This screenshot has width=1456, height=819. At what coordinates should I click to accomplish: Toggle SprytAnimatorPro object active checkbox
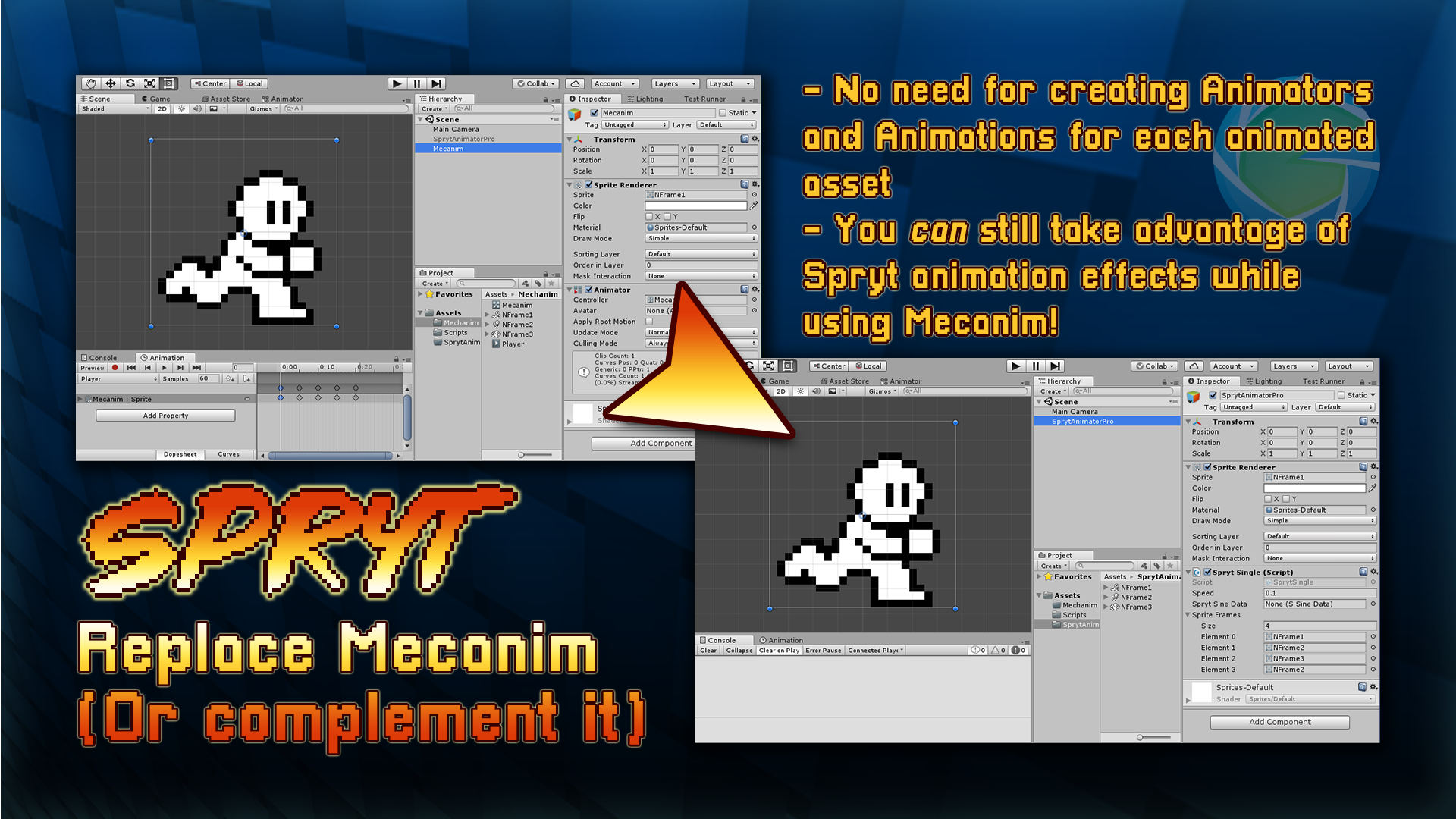click(x=1213, y=395)
